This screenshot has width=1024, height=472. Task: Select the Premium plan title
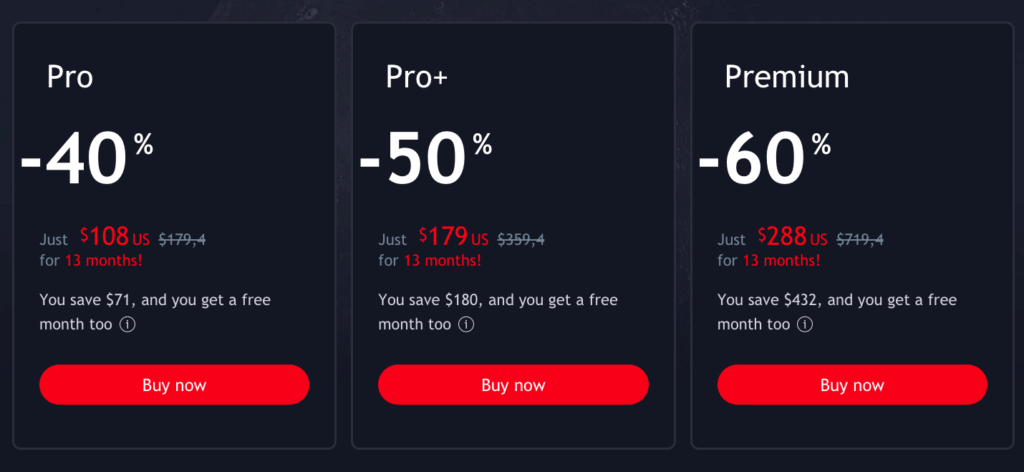(x=787, y=77)
